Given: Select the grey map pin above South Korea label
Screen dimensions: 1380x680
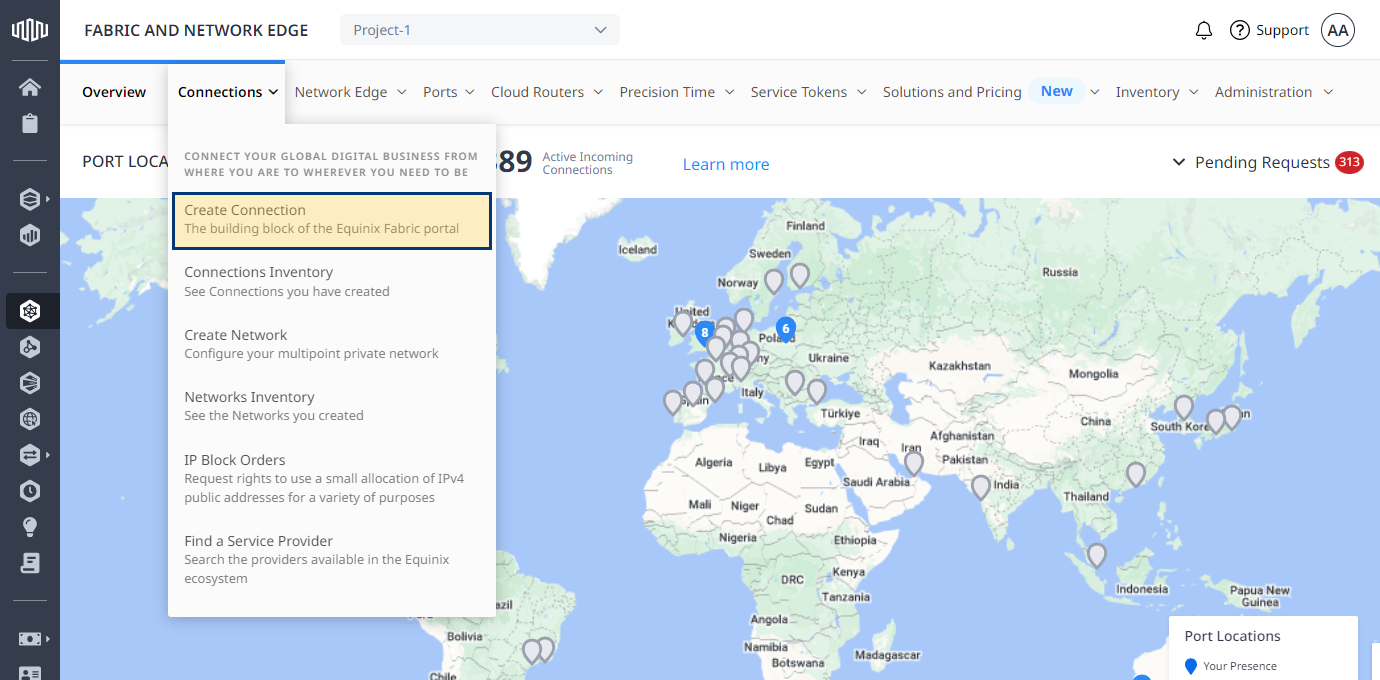Looking at the screenshot, I should click(x=1184, y=407).
